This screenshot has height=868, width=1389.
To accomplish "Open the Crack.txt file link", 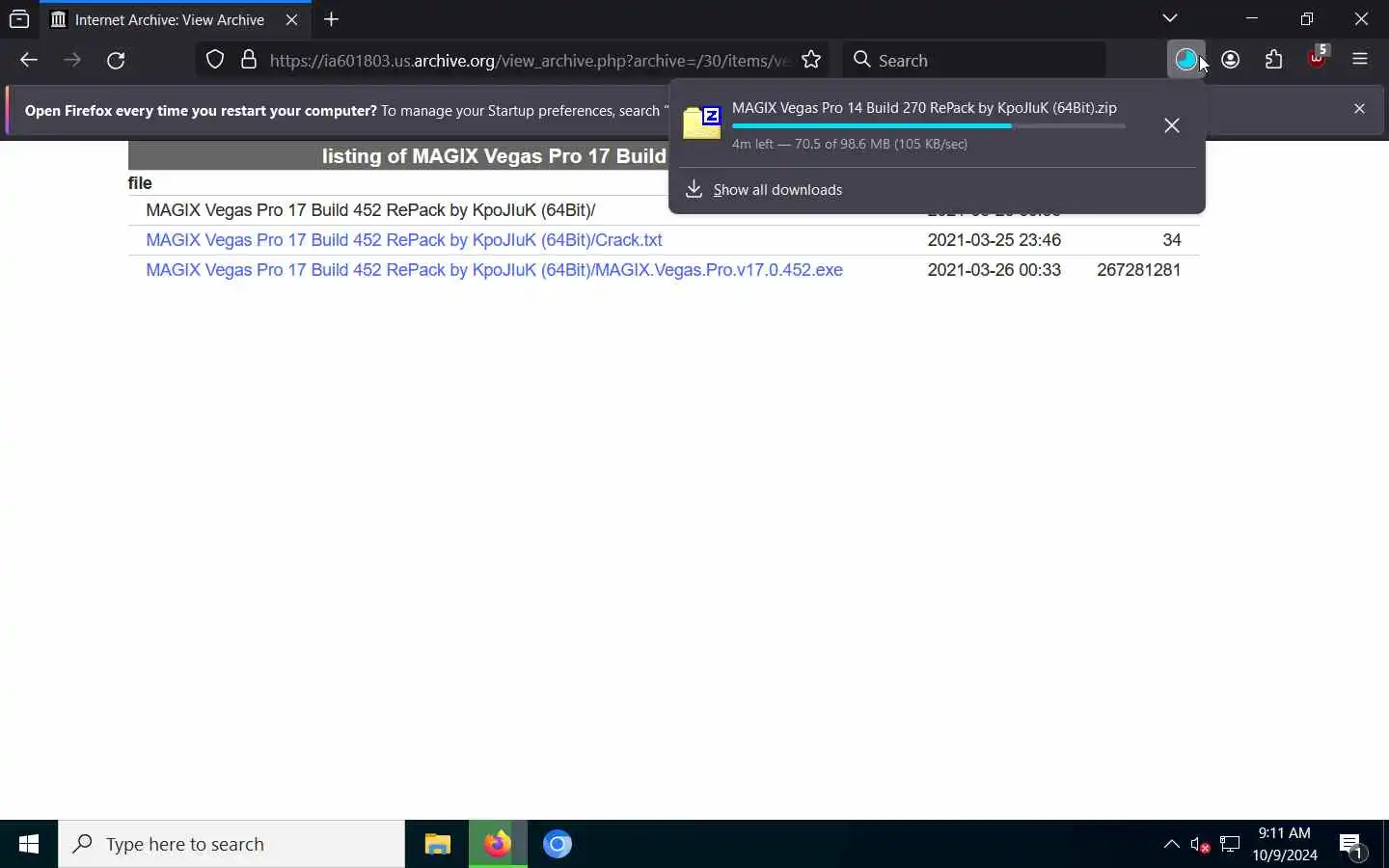I will tap(404, 240).
